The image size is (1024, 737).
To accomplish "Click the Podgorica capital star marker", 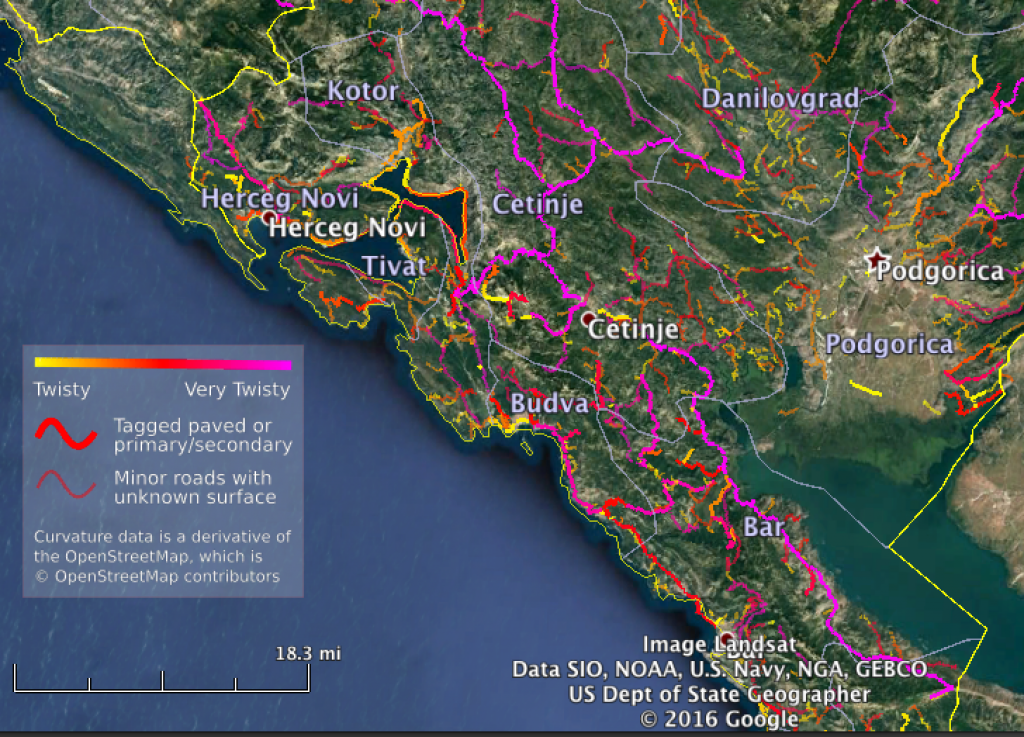I will (876, 260).
